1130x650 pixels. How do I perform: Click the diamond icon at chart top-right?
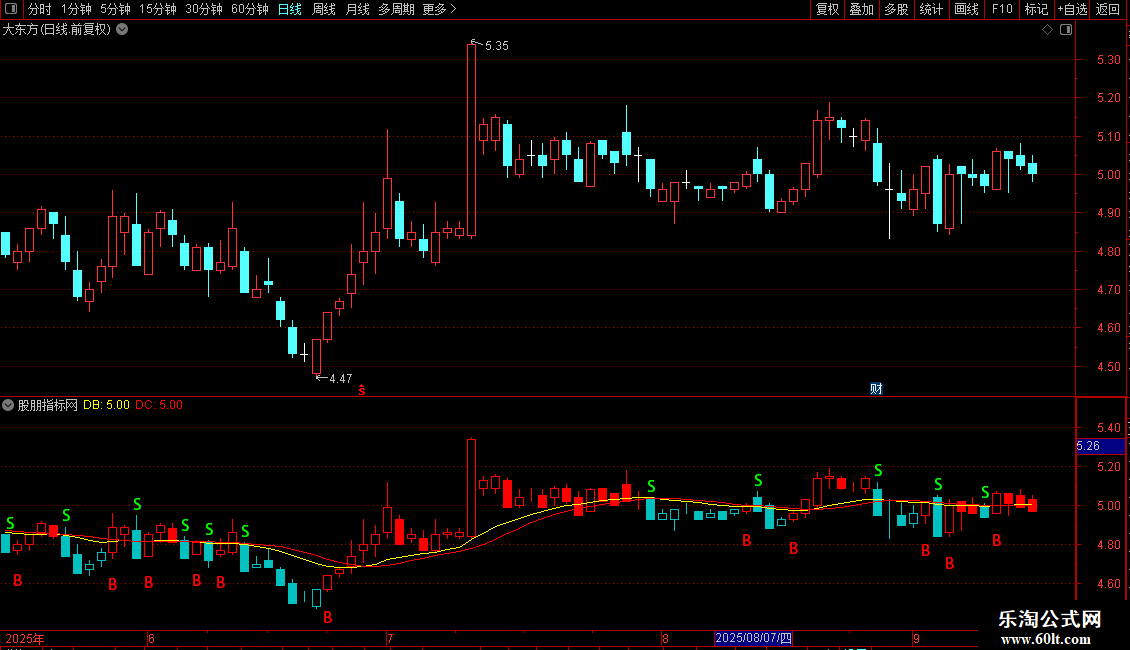coord(1048,30)
